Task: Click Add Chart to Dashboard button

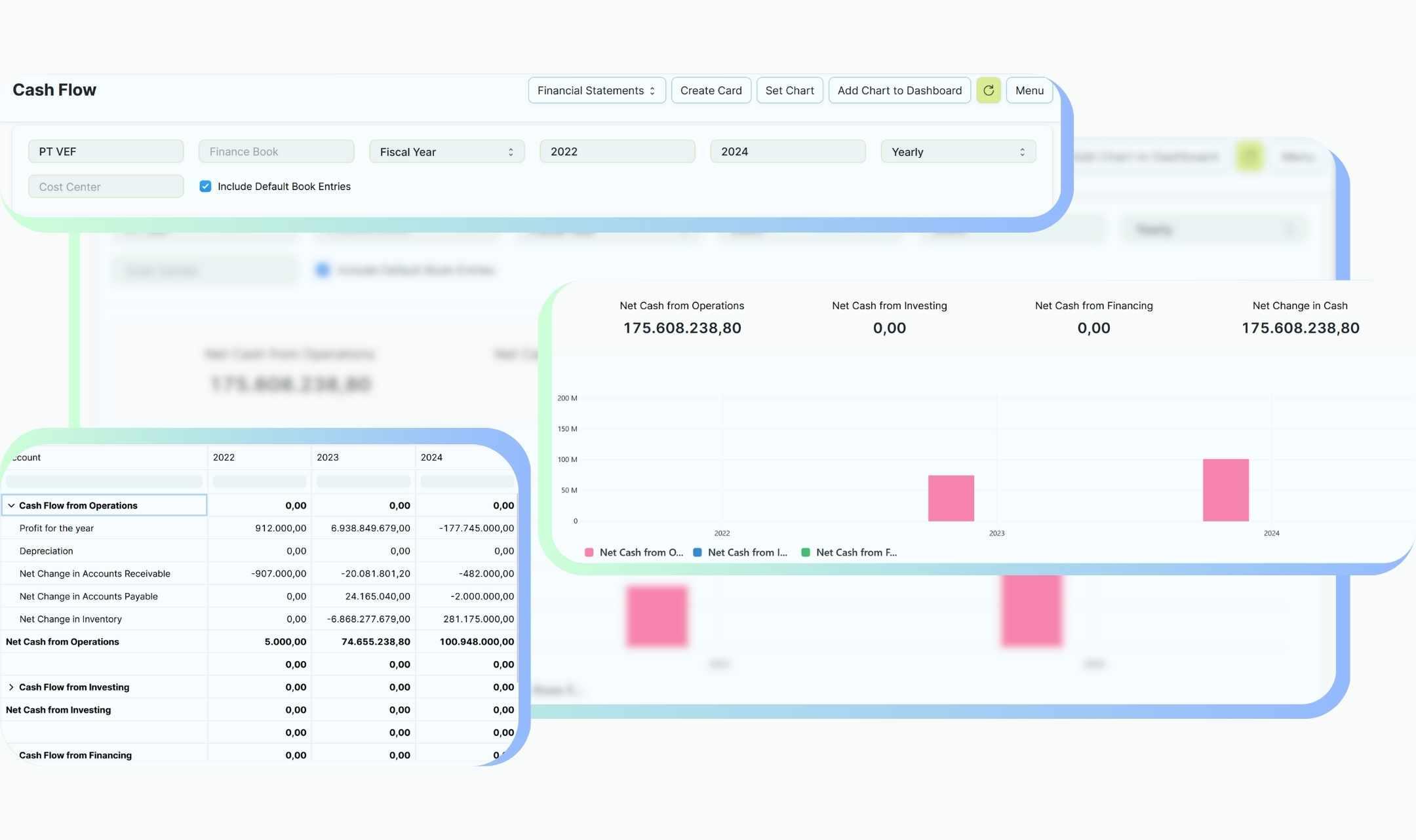Action: (x=899, y=90)
